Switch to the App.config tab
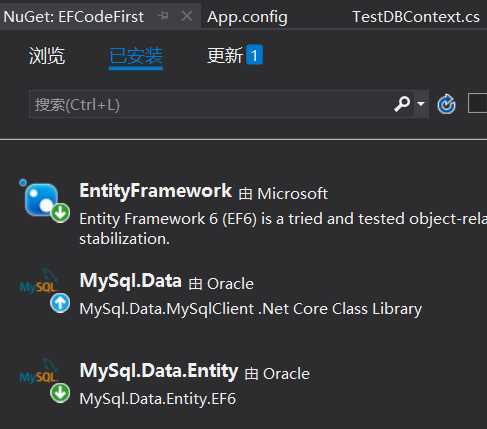 pos(247,17)
